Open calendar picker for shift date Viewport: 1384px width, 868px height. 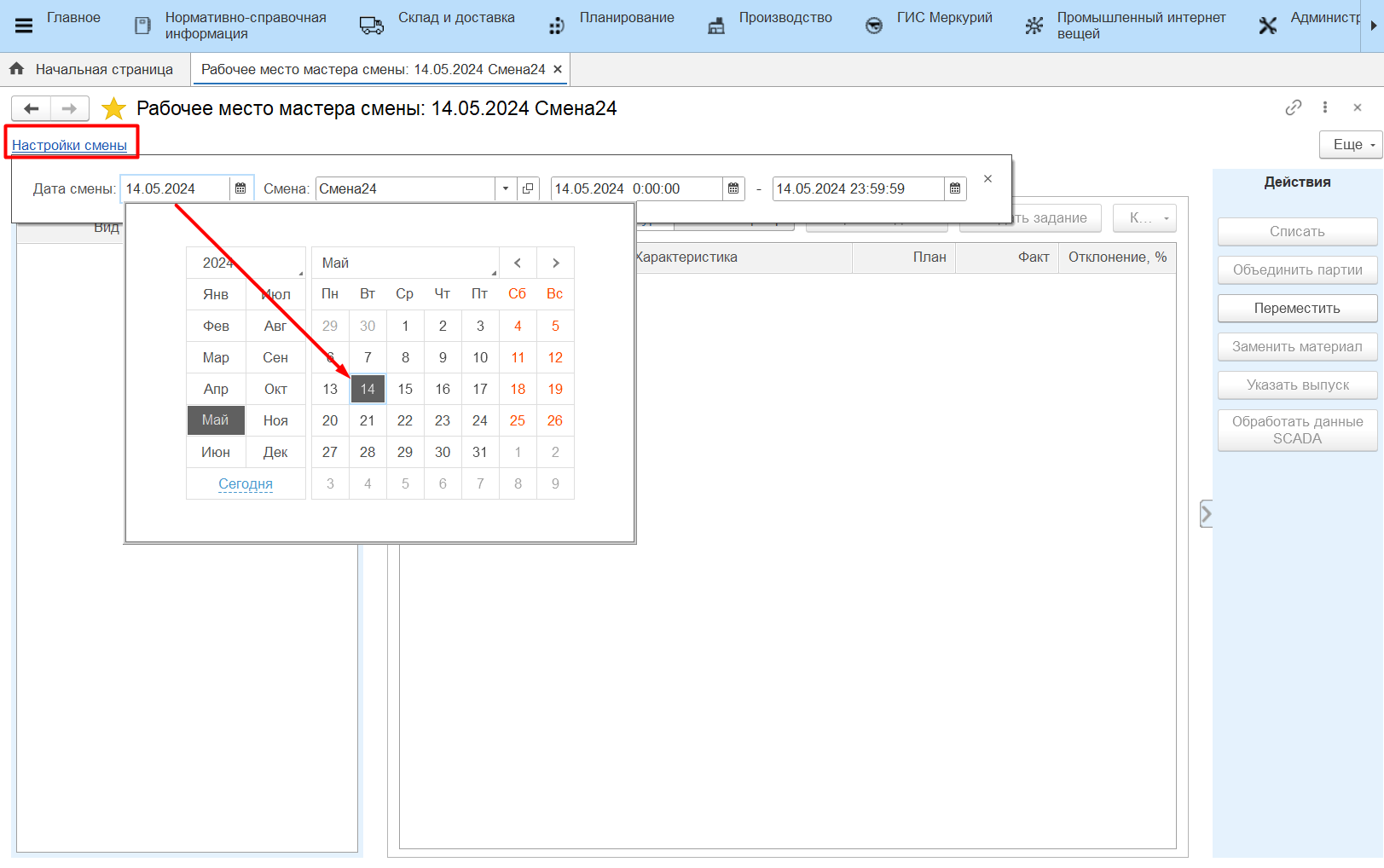coord(240,188)
